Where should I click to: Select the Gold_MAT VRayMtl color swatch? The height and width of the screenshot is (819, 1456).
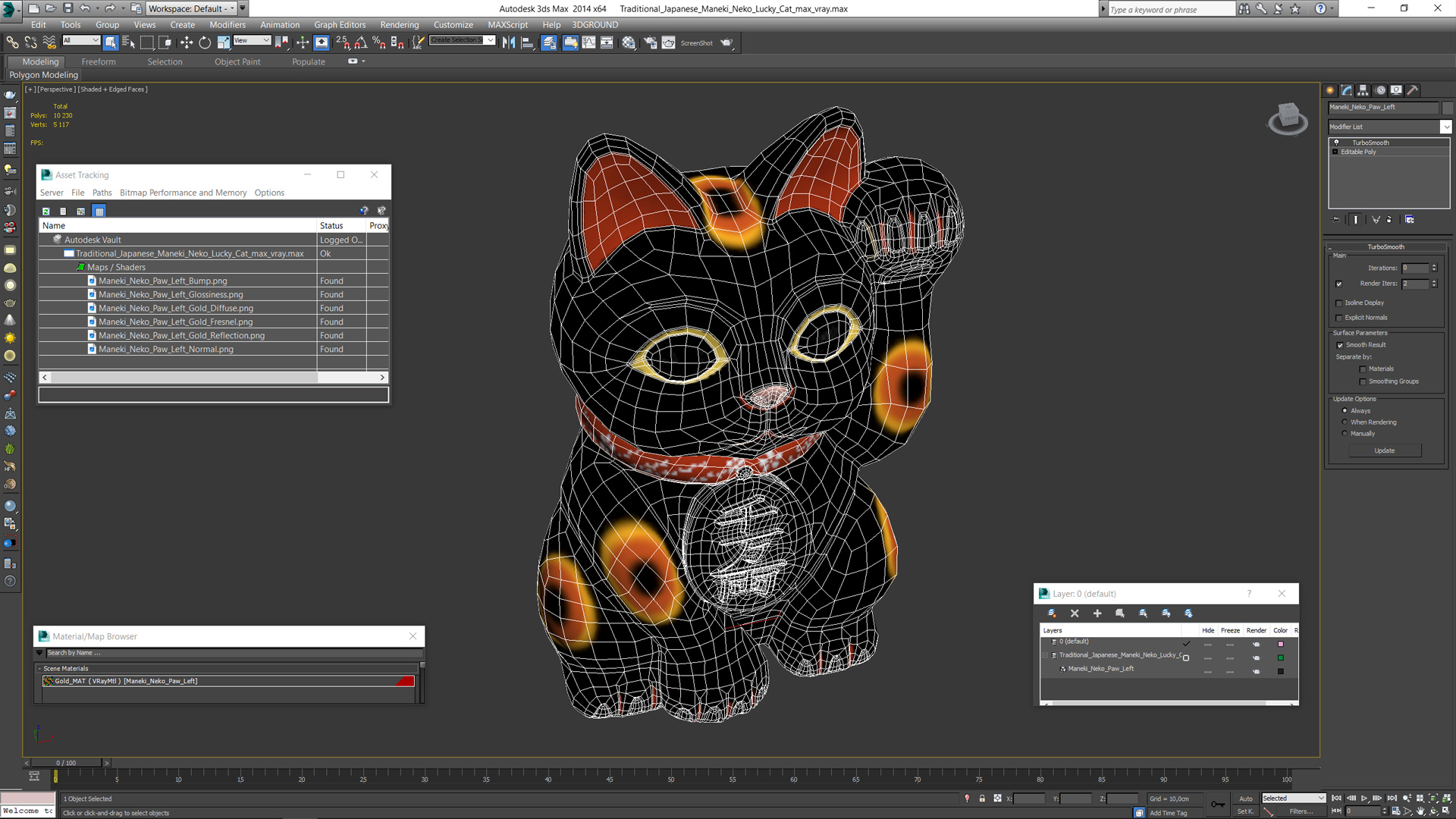408,681
